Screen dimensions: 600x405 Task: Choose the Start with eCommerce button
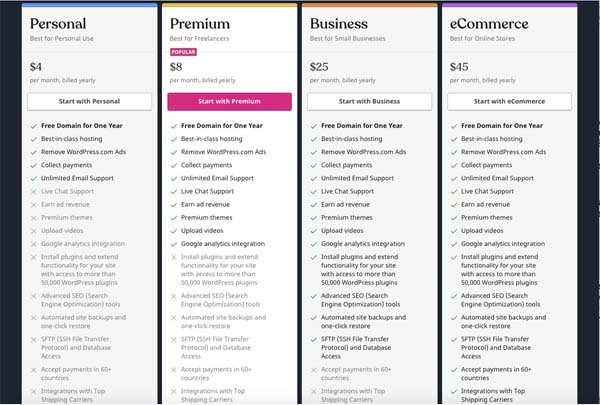click(x=509, y=101)
